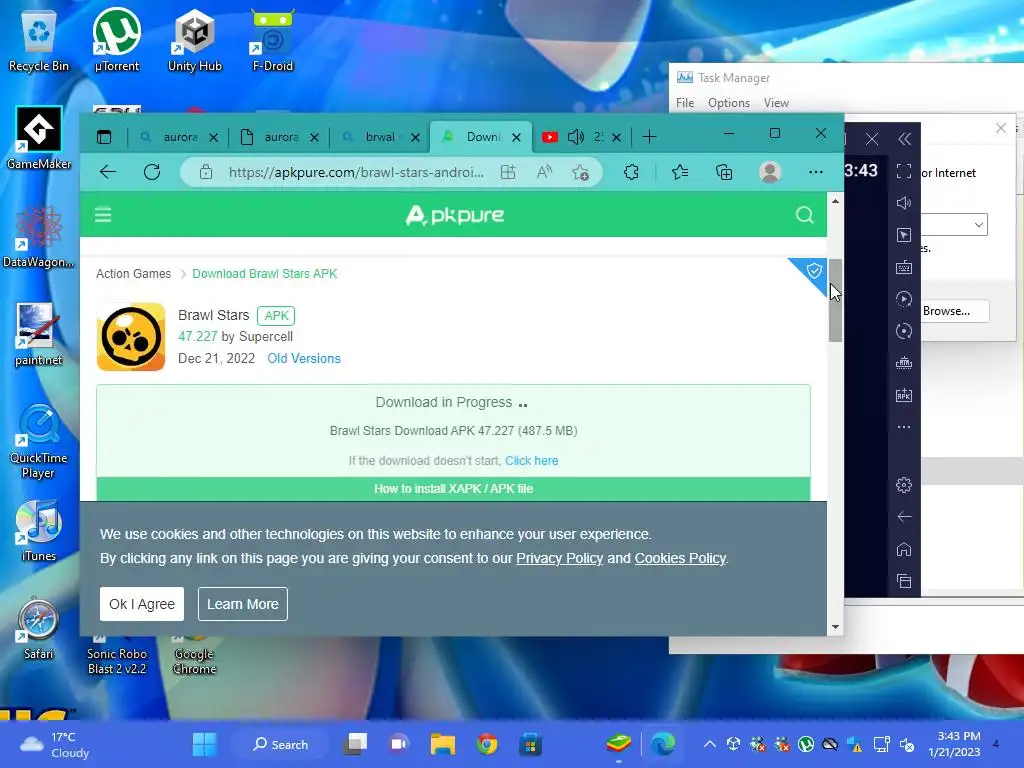Open Edge extensions menu
1024x768 pixels.
coord(631,172)
